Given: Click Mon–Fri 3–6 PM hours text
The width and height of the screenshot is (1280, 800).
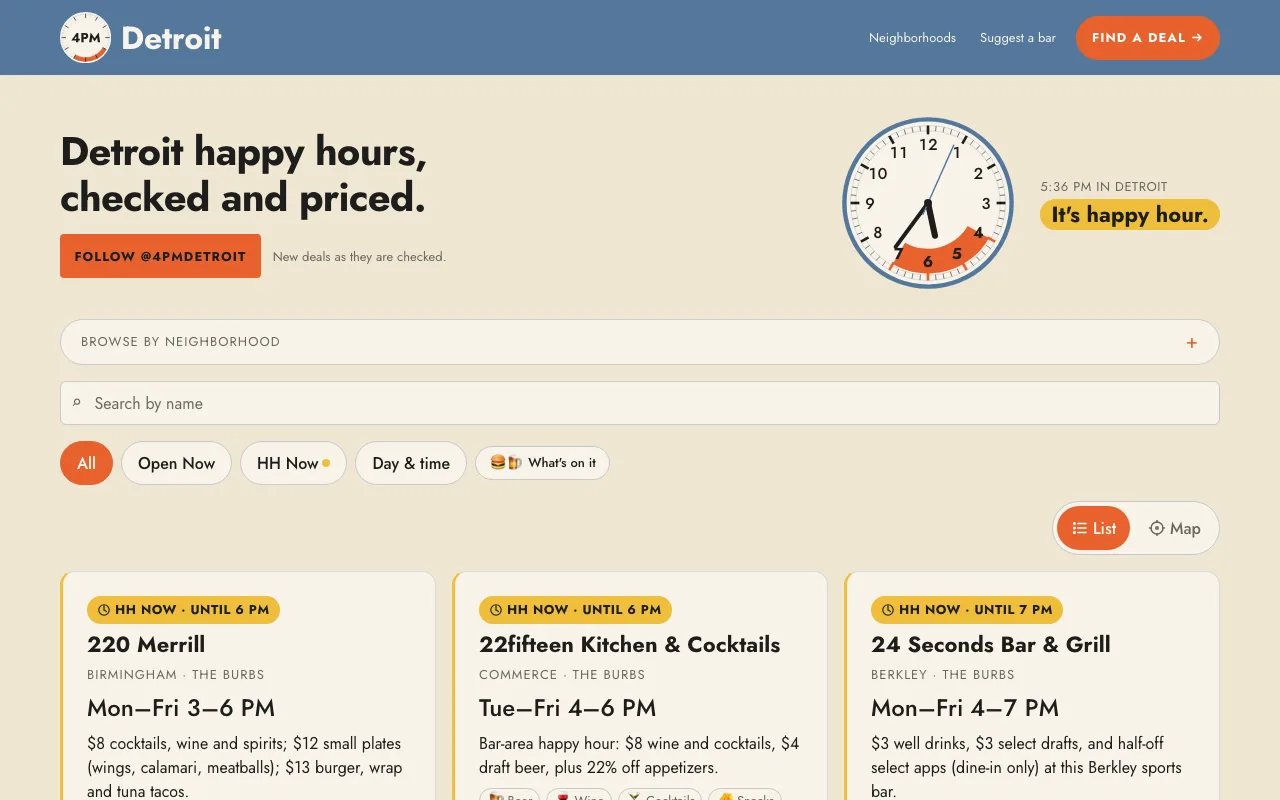Looking at the screenshot, I should coord(181,708).
